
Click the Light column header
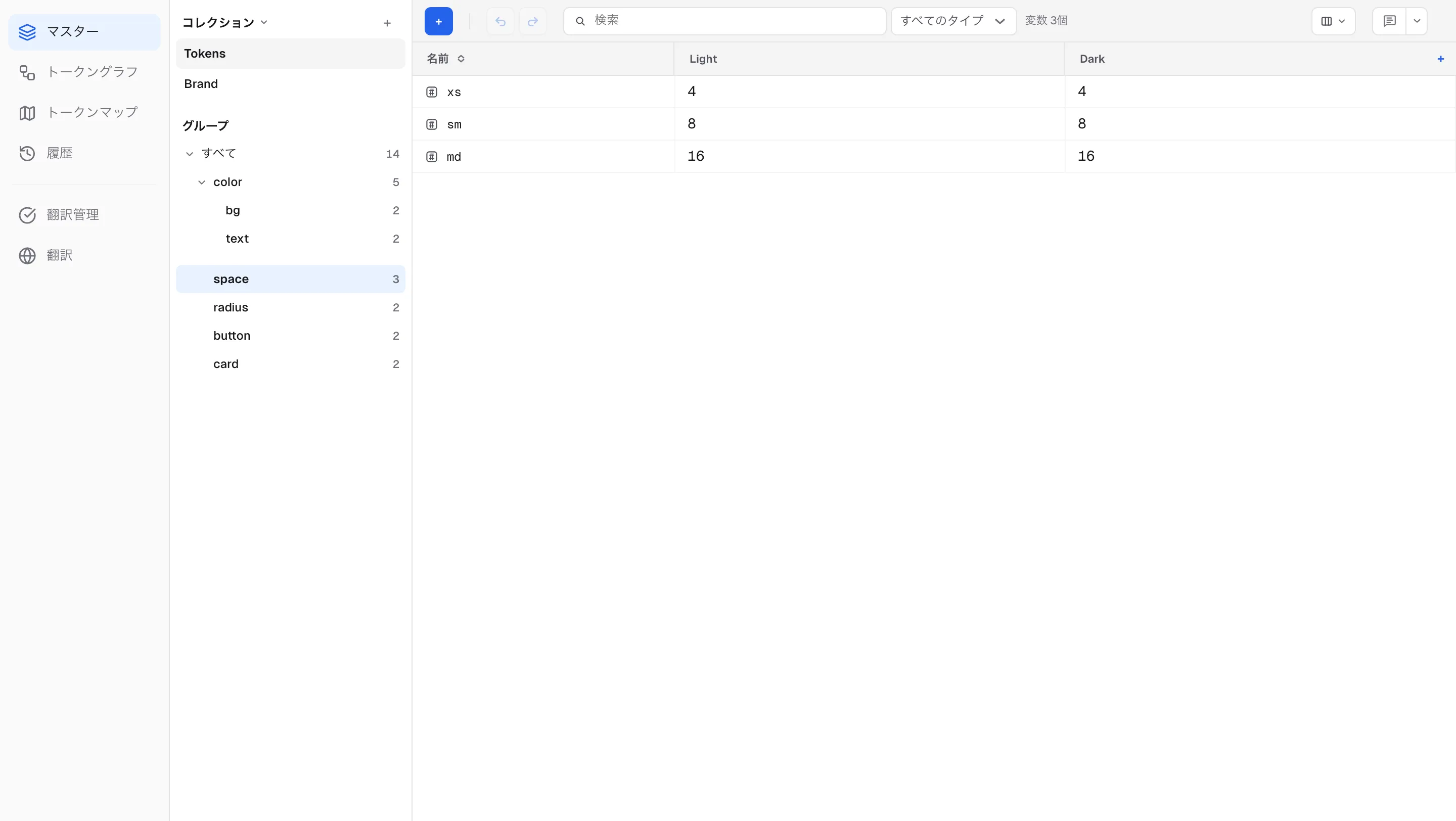870,59
